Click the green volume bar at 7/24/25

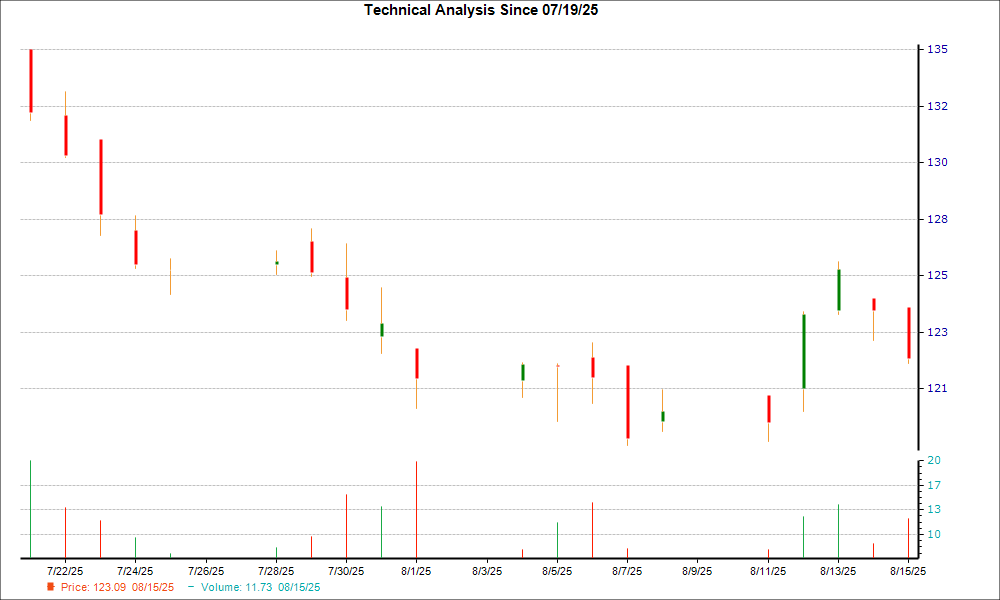click(135, 548)
